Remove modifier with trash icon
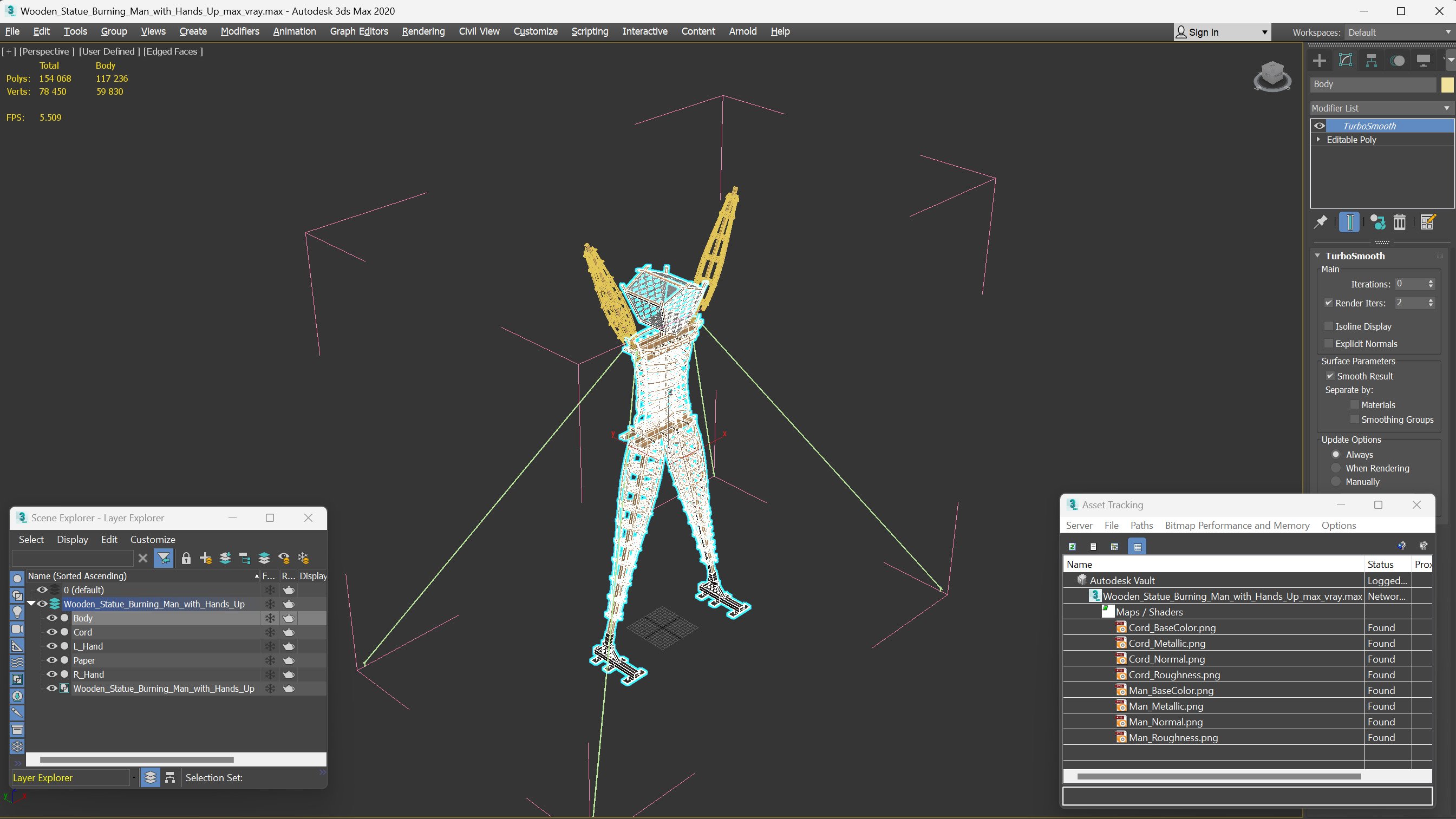1456x819 pixels. click(x=1400, y=222)
